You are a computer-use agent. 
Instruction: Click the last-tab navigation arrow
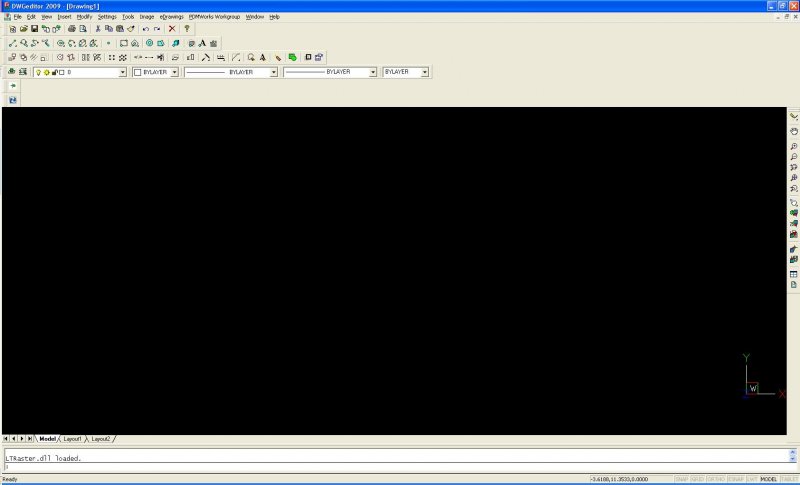click(x=30, y=439)
